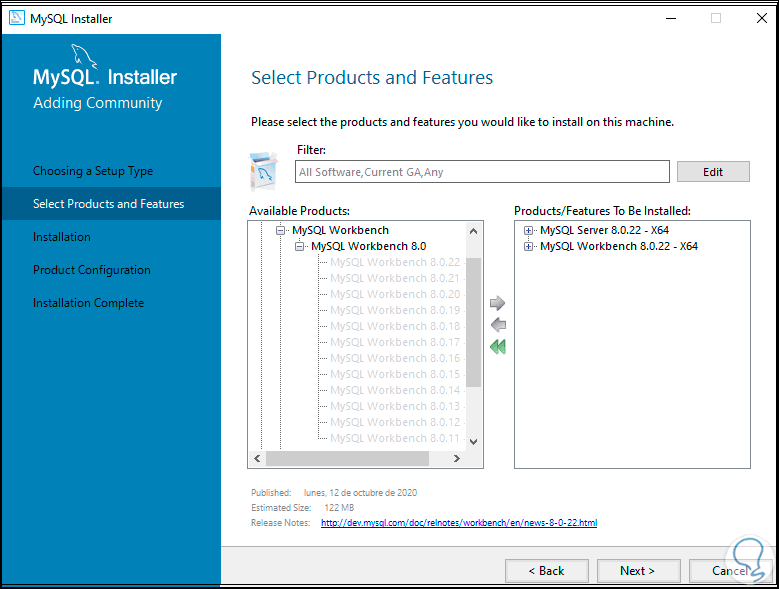Image resolution: width=779 pixels, height=589 pixels.
Task: Click the vertical scrollbar down arrow
Action: [x=473, y=442]
